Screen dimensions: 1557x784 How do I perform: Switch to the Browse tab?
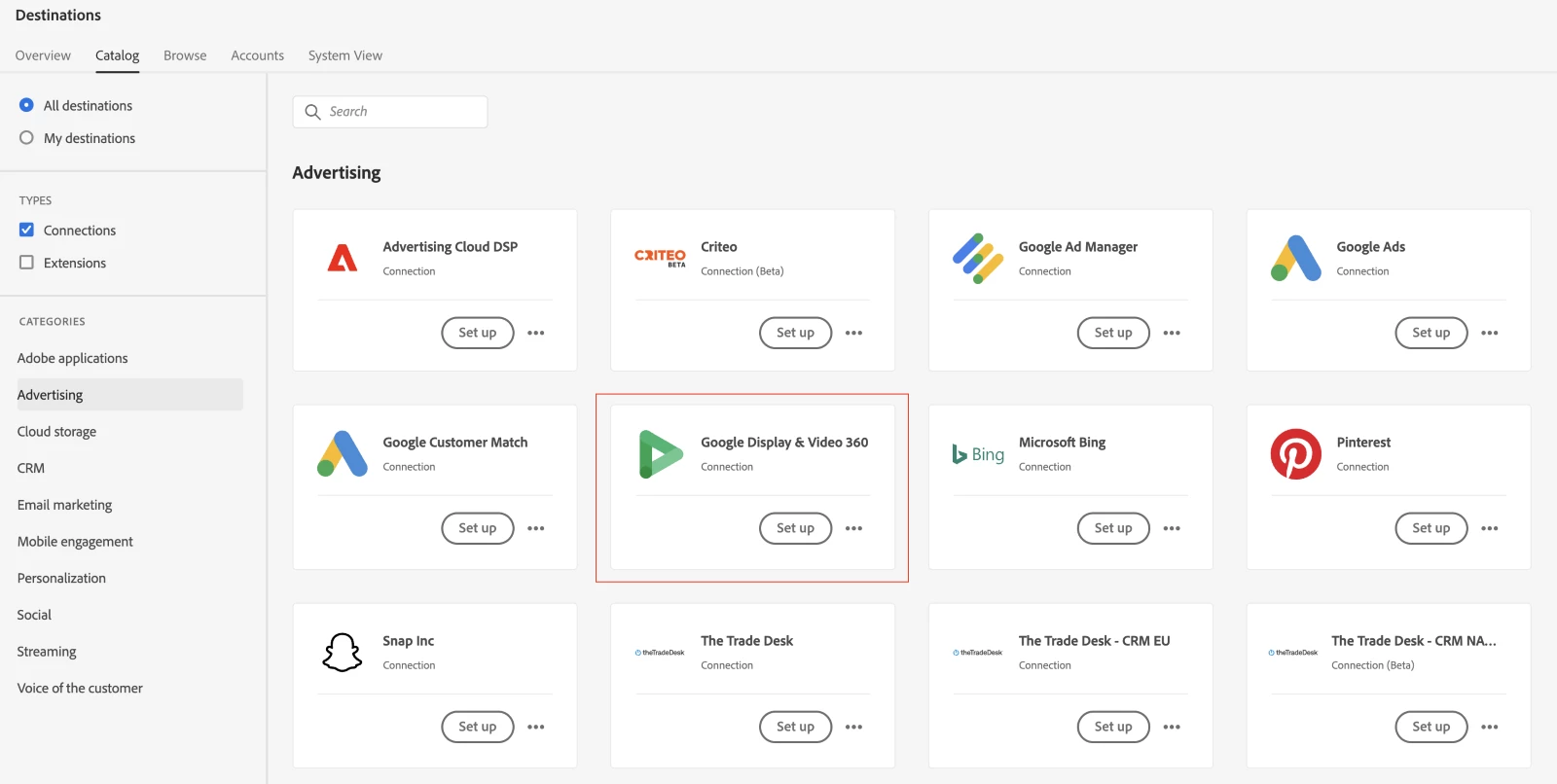click(x=185, y=55)
